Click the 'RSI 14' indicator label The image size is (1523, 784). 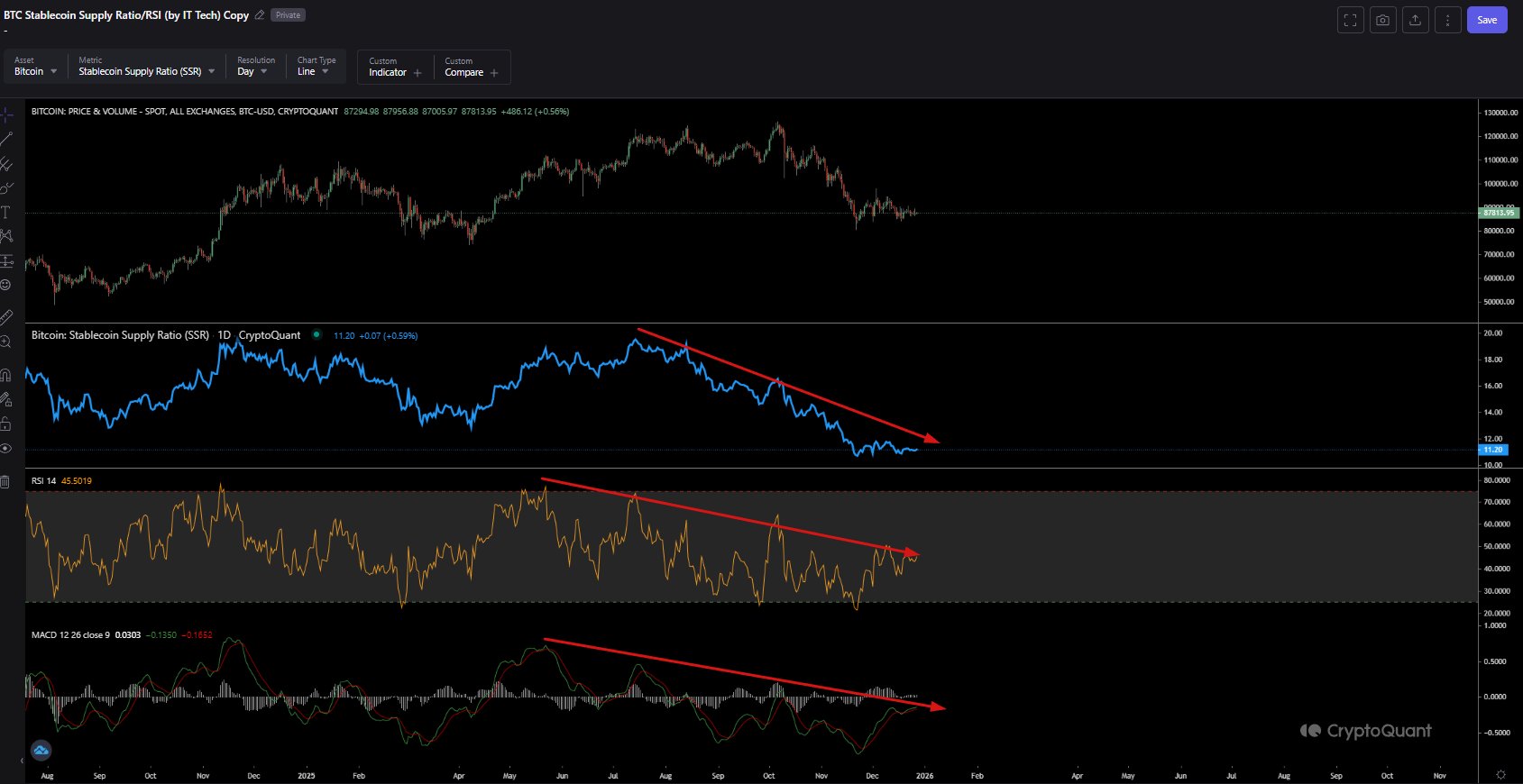point(43,481)
